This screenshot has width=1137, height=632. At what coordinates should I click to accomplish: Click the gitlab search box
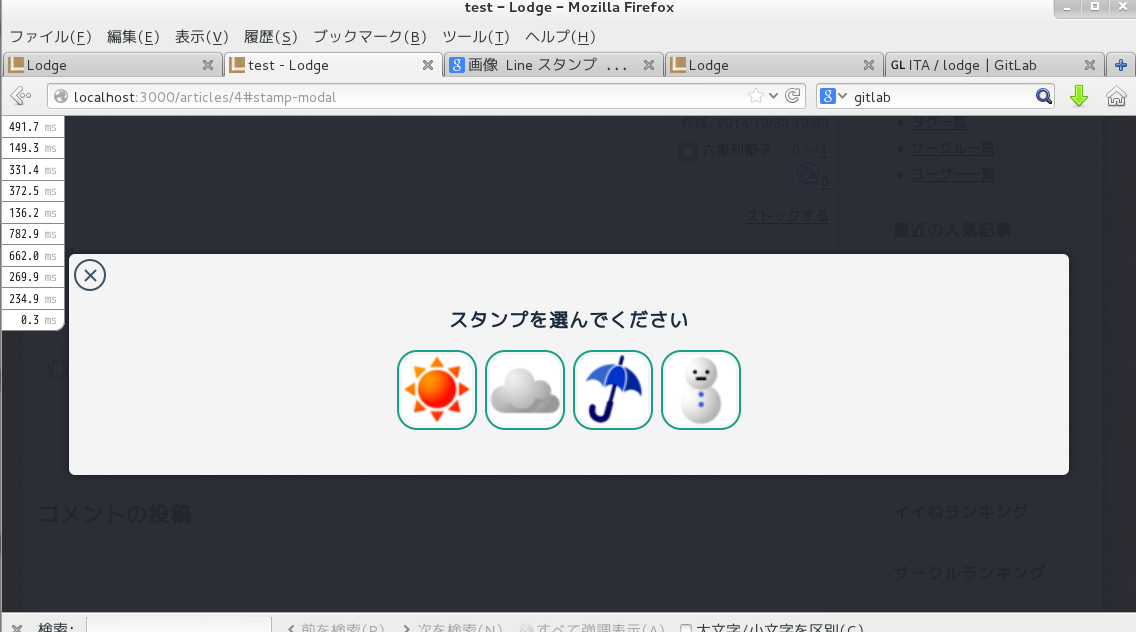(x=940, y=97)
